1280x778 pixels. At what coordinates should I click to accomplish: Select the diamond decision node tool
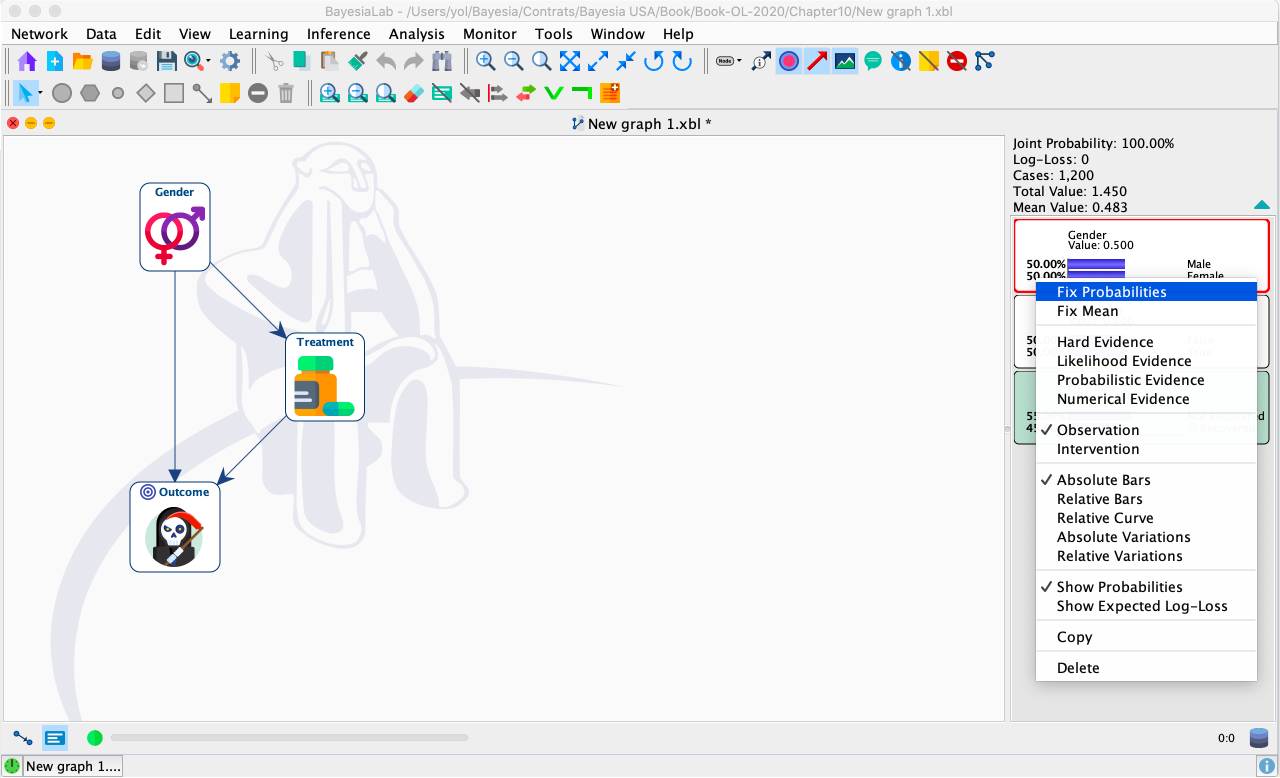(146, 93)
